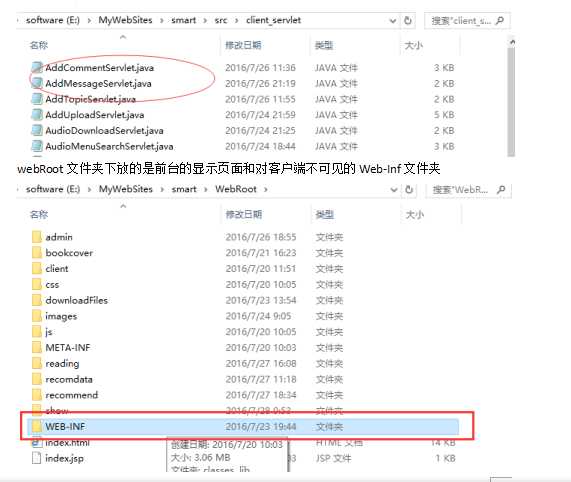Click the admin folder icon
Viewport: 571px width, 482px height.
(37, 237)
